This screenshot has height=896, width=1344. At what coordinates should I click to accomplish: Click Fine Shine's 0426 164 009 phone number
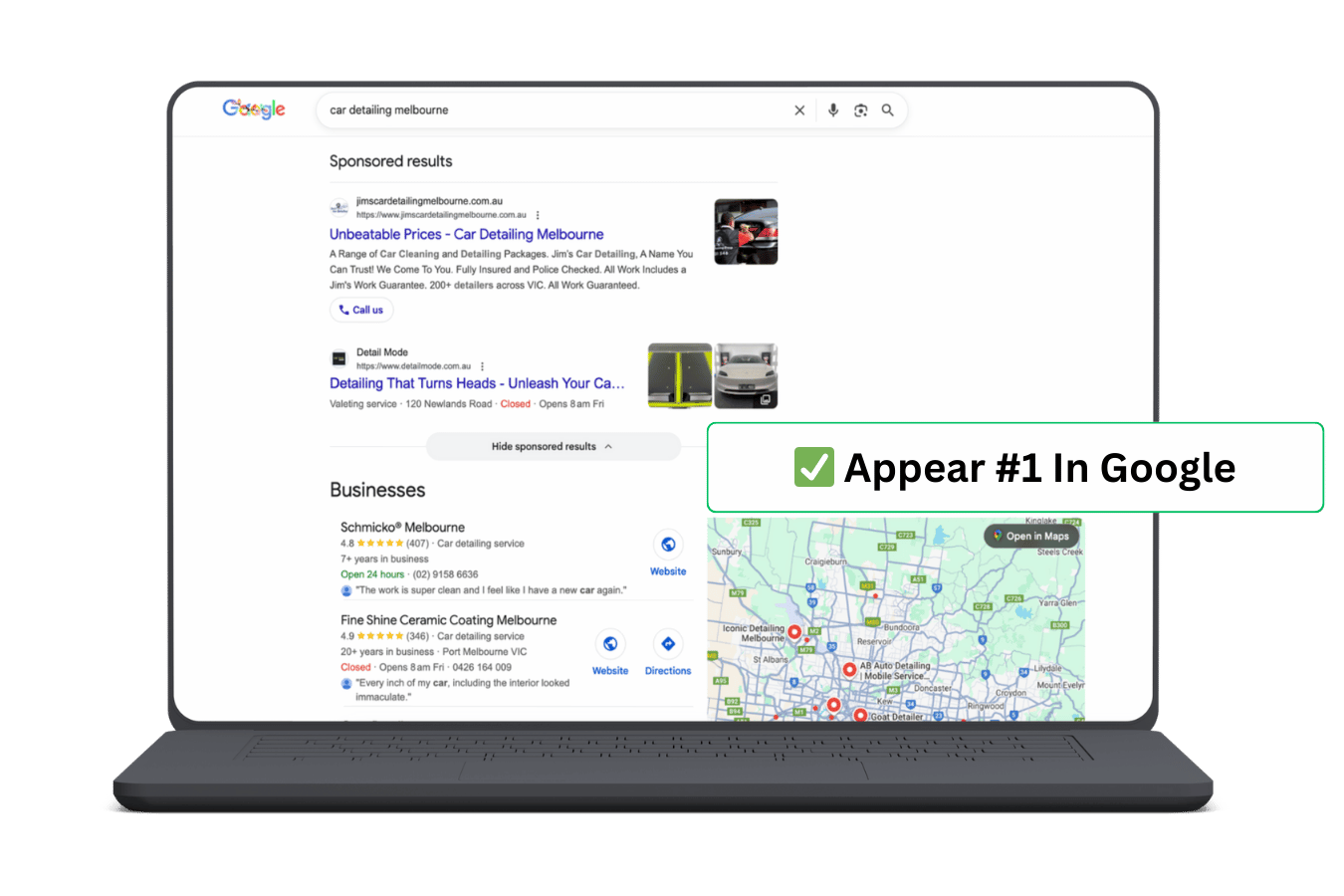(x=482, y=668)
